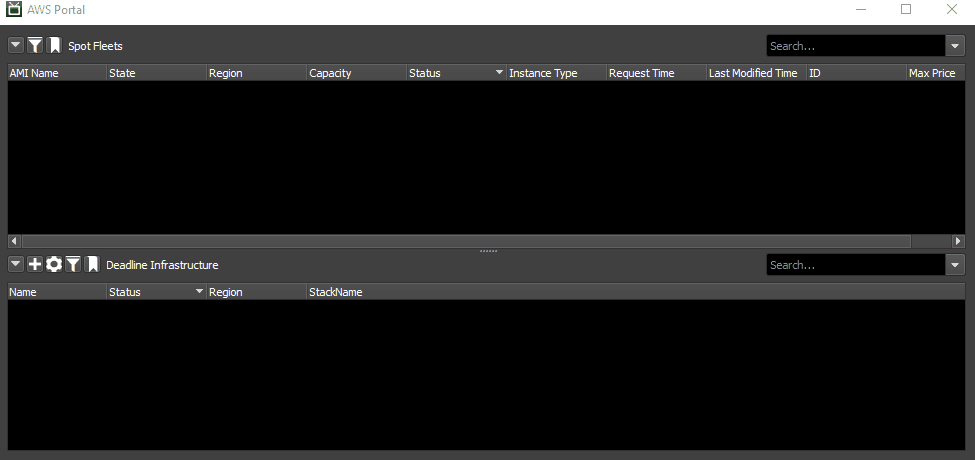This screenshot has height=460, width=975.
Task: Click the Deadline Infrastructure bookmark icon
Action: click(92, 264)
